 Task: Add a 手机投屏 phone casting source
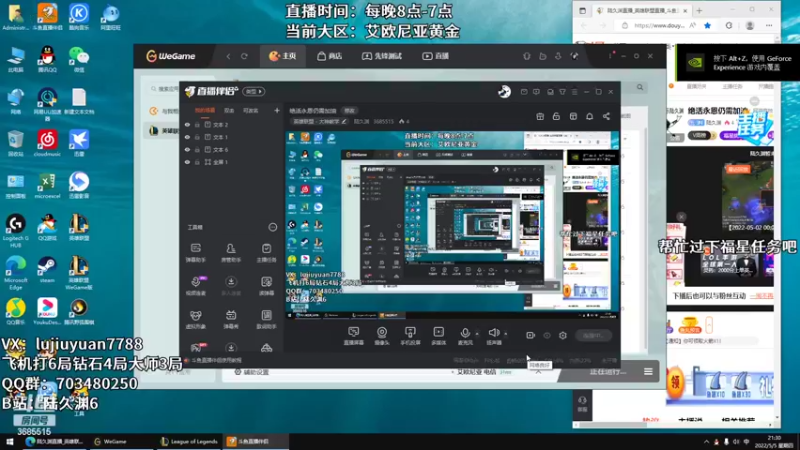410,336
